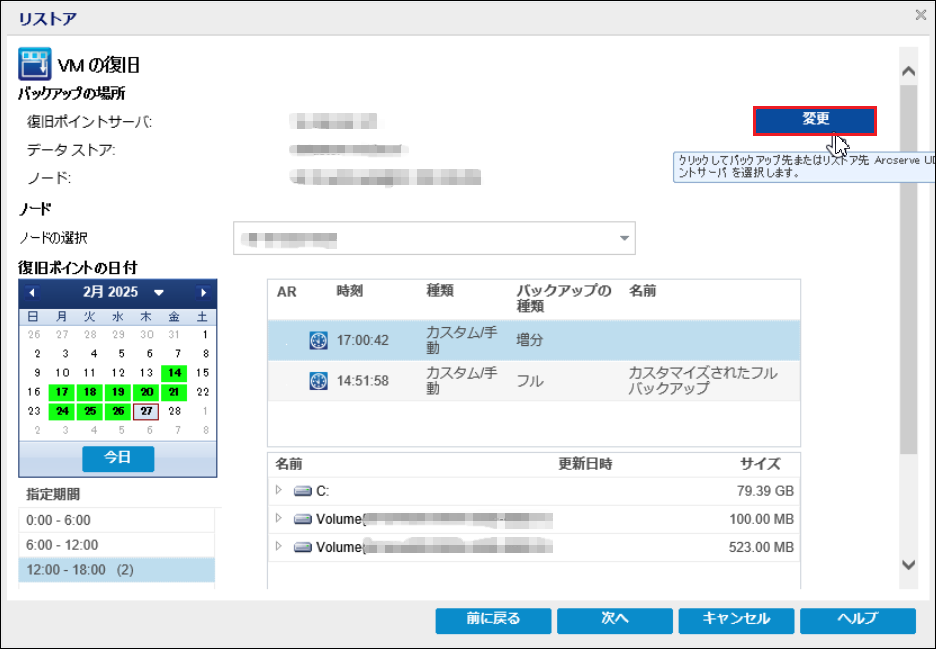Image resolution: width=936 pixels, height=649 pixels.
Task: Go to next month in calendar
Action: pos(204,293)
